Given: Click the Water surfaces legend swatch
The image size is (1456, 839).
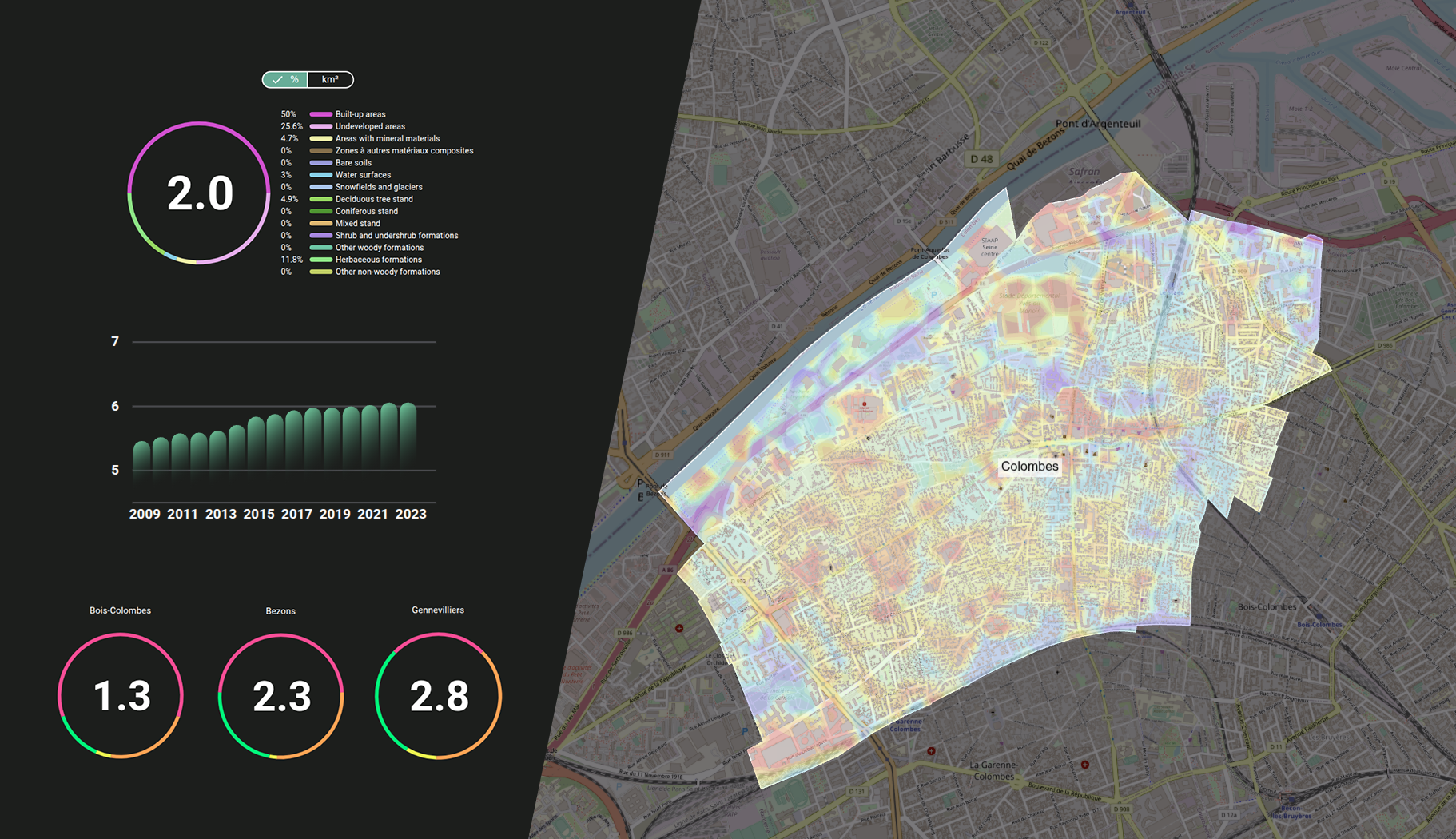Looking at the screenshot, I should (320, 175).
